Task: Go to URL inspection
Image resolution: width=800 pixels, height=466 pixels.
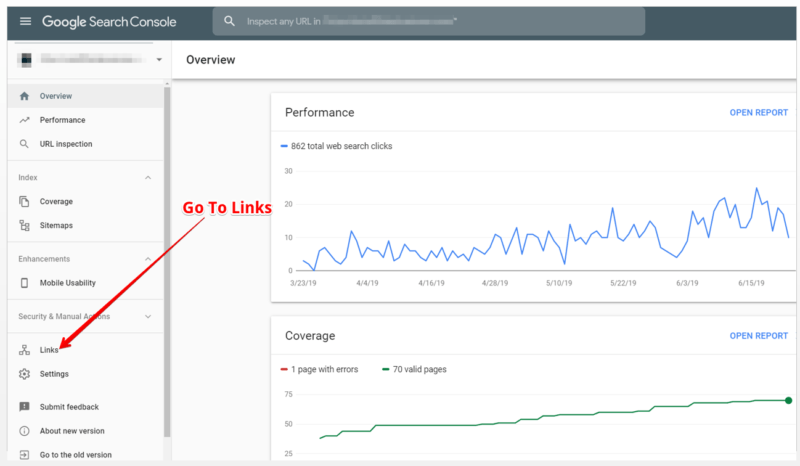Action: [86, 144]
